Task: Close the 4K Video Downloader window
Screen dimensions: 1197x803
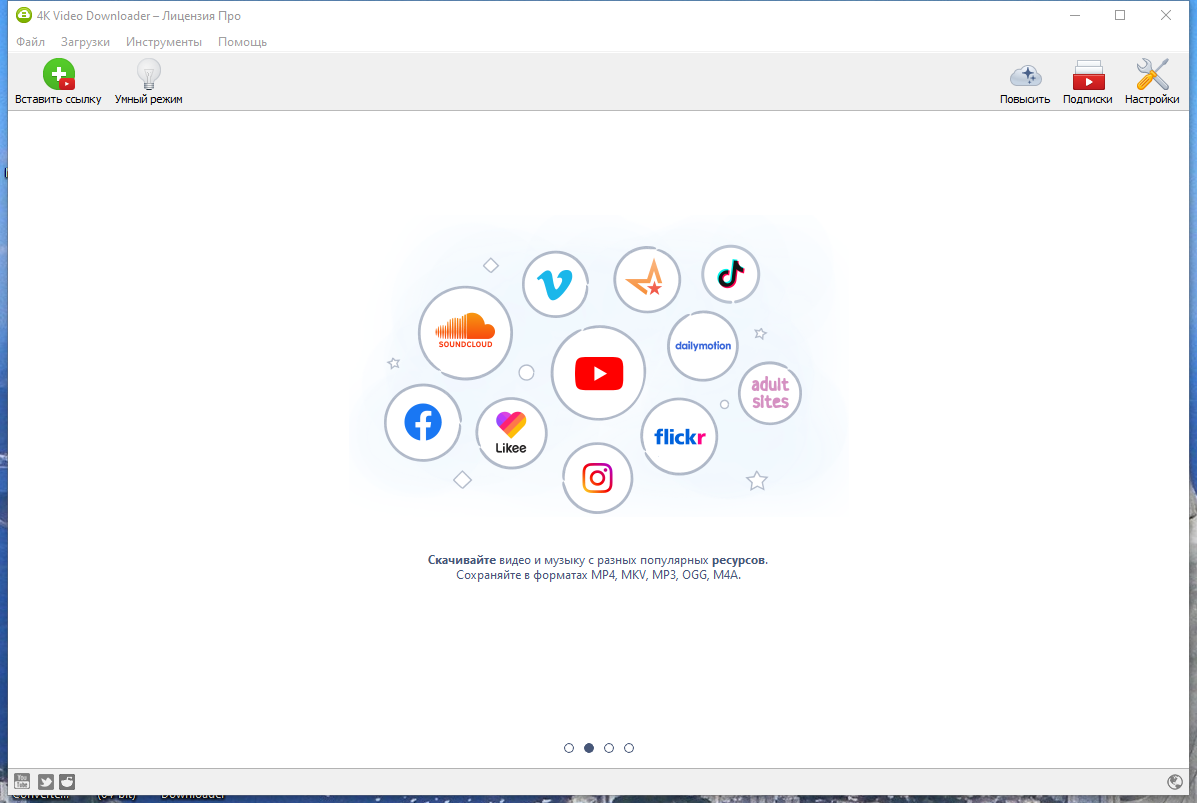Action: [x=1166, y=15]
